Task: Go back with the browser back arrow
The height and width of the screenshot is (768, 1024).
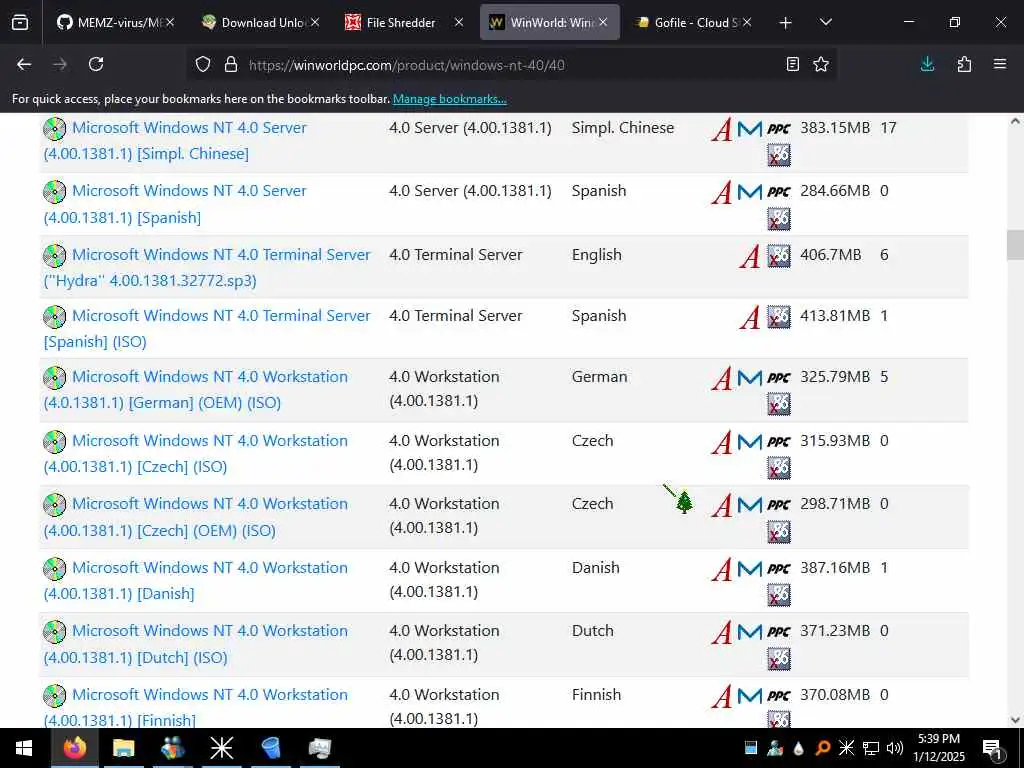Action: click(24, 64)
